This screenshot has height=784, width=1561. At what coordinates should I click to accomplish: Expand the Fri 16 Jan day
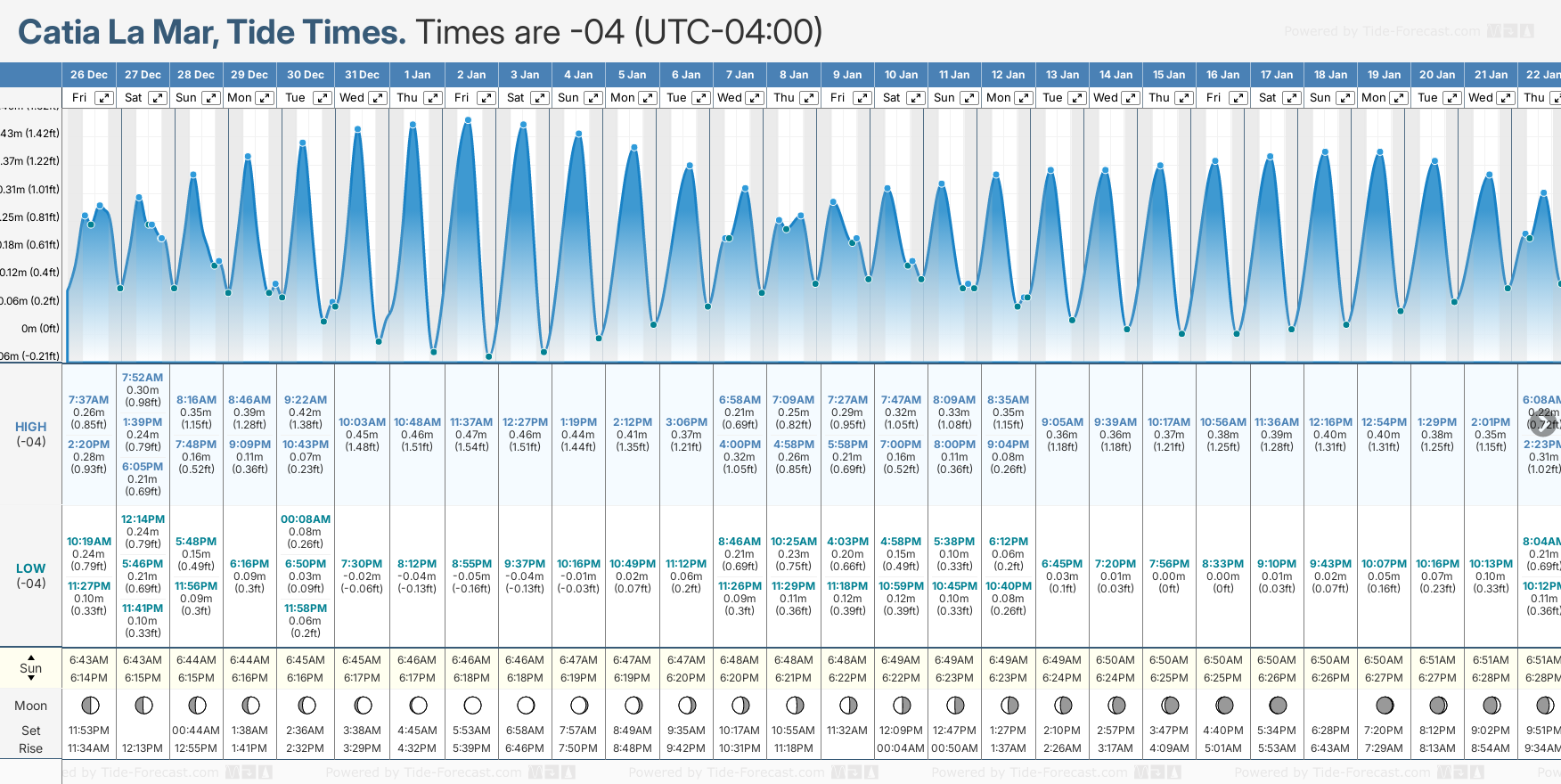(x=1238, y=98)
